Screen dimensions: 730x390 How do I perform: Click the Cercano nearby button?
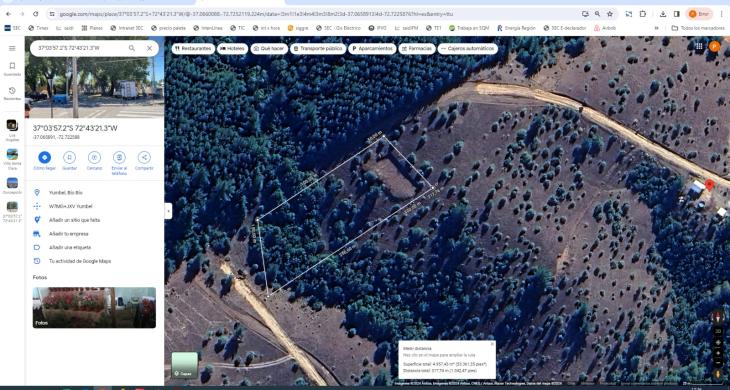(x=94, y=160)
